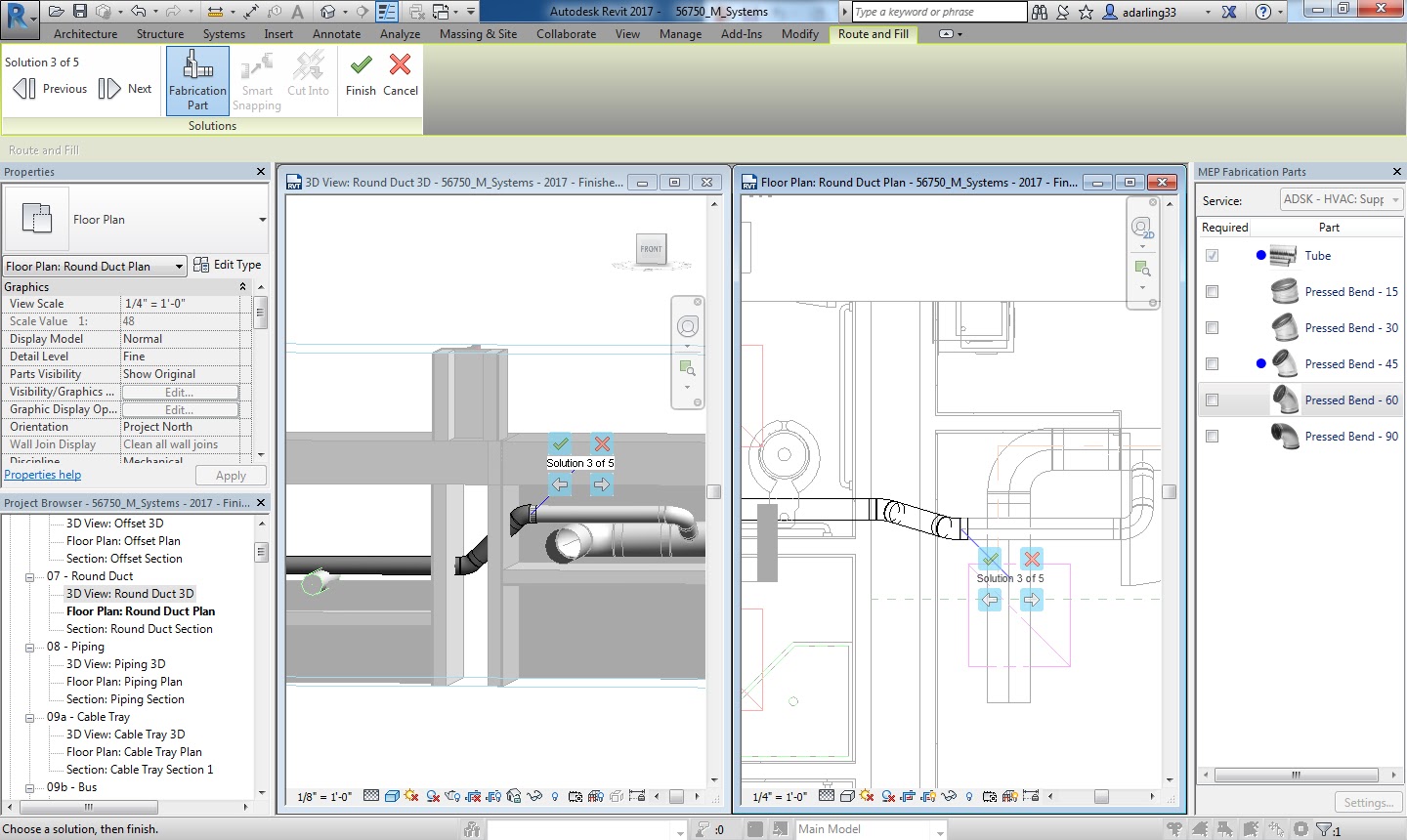
Task: Collapse the '09b - Bus' tree node
Action: [x=30, y=787]
